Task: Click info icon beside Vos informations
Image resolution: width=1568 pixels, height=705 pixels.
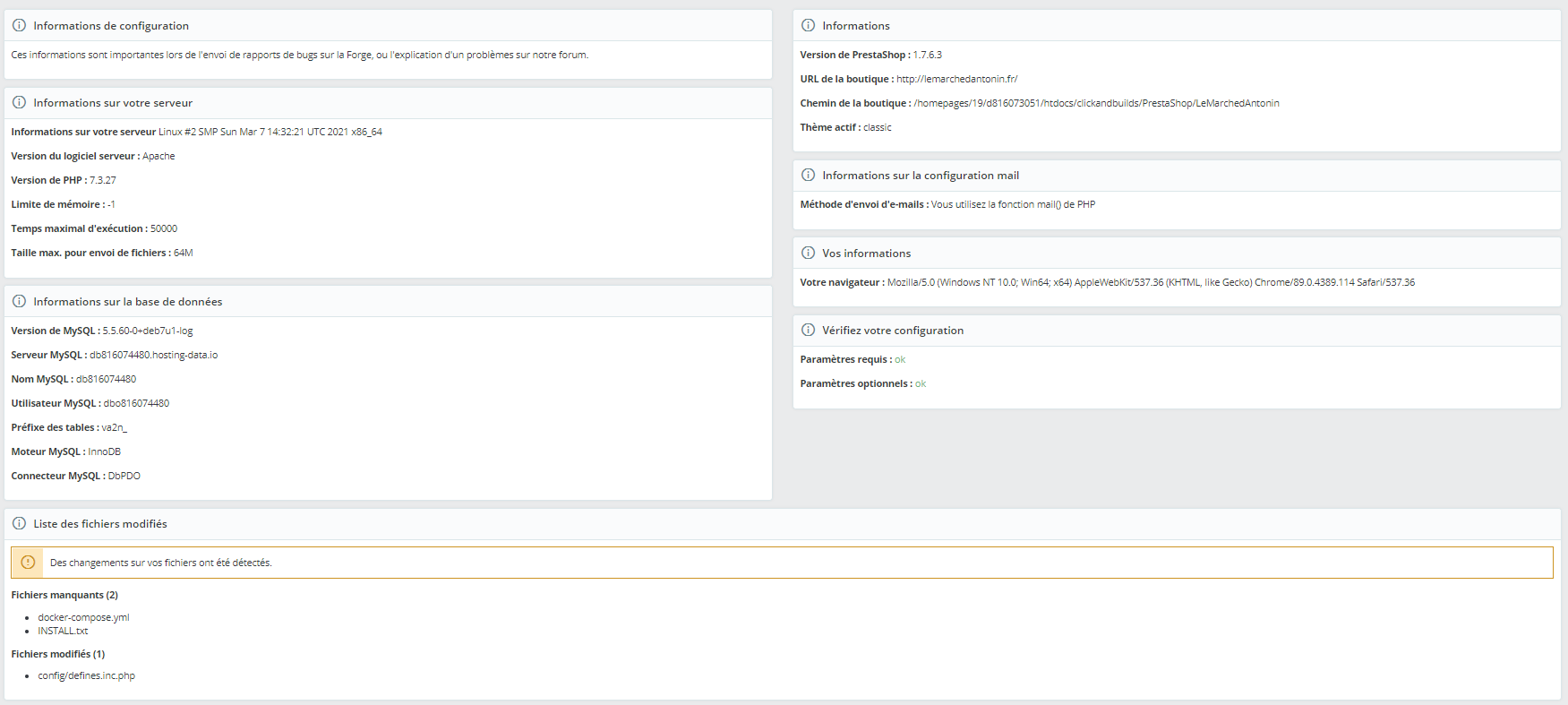Action: click(808, 254)
